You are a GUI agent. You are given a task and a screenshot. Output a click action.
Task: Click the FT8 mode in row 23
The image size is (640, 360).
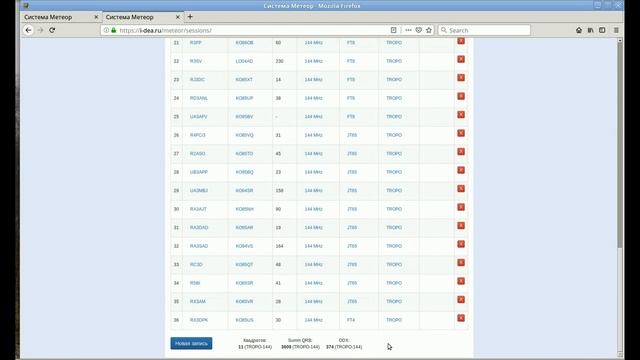click(x=351, y=80)
